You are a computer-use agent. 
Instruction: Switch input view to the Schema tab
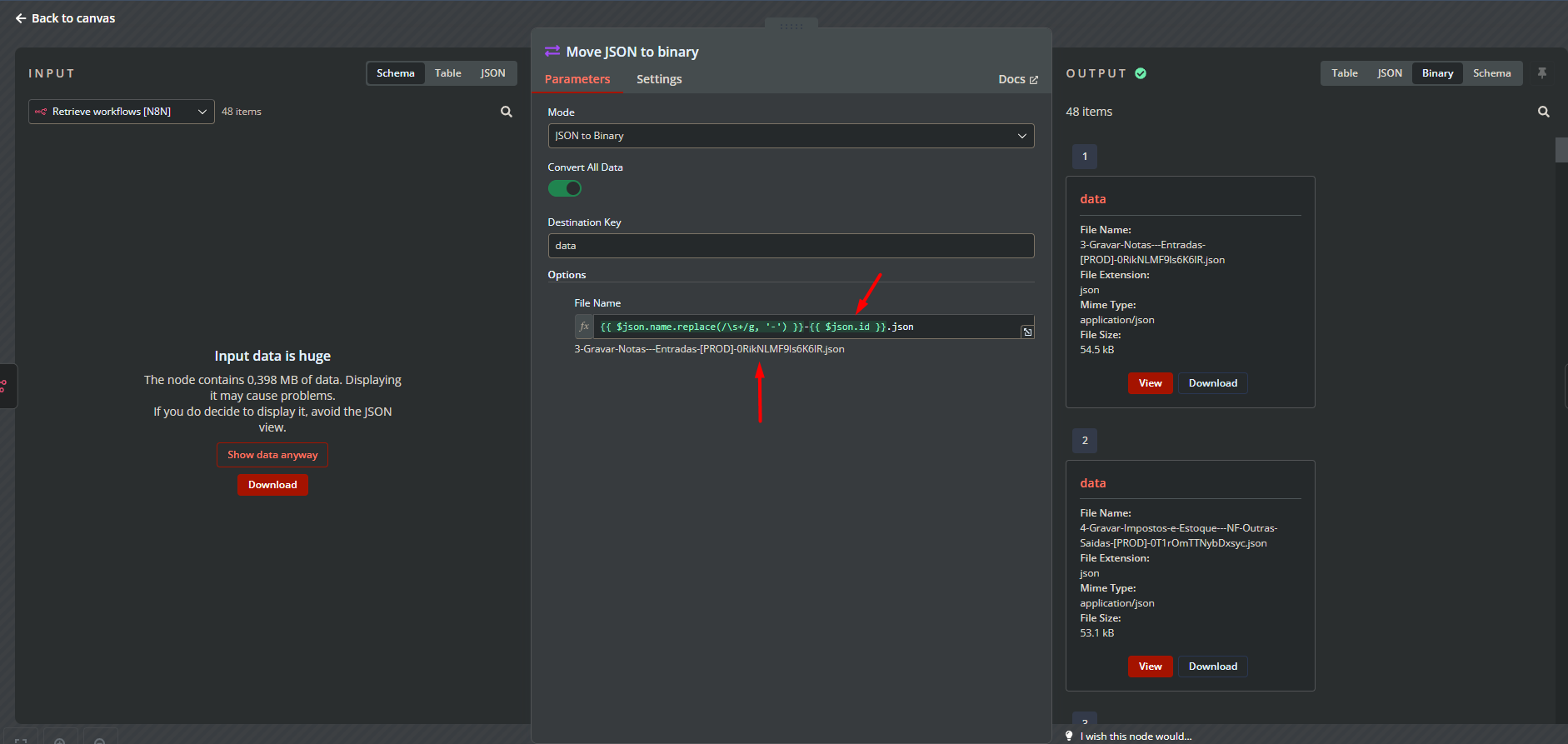(396, 73)
